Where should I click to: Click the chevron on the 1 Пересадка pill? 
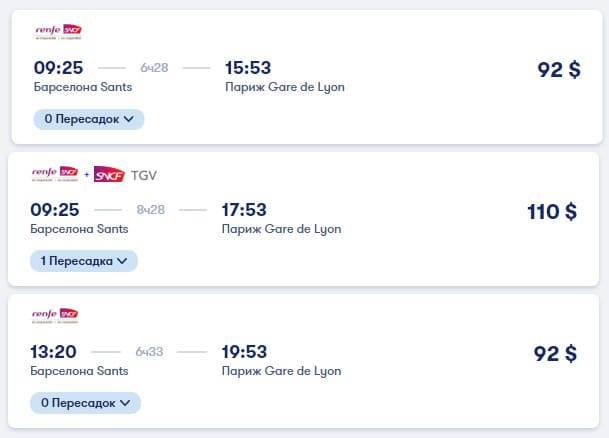(122, 261)
